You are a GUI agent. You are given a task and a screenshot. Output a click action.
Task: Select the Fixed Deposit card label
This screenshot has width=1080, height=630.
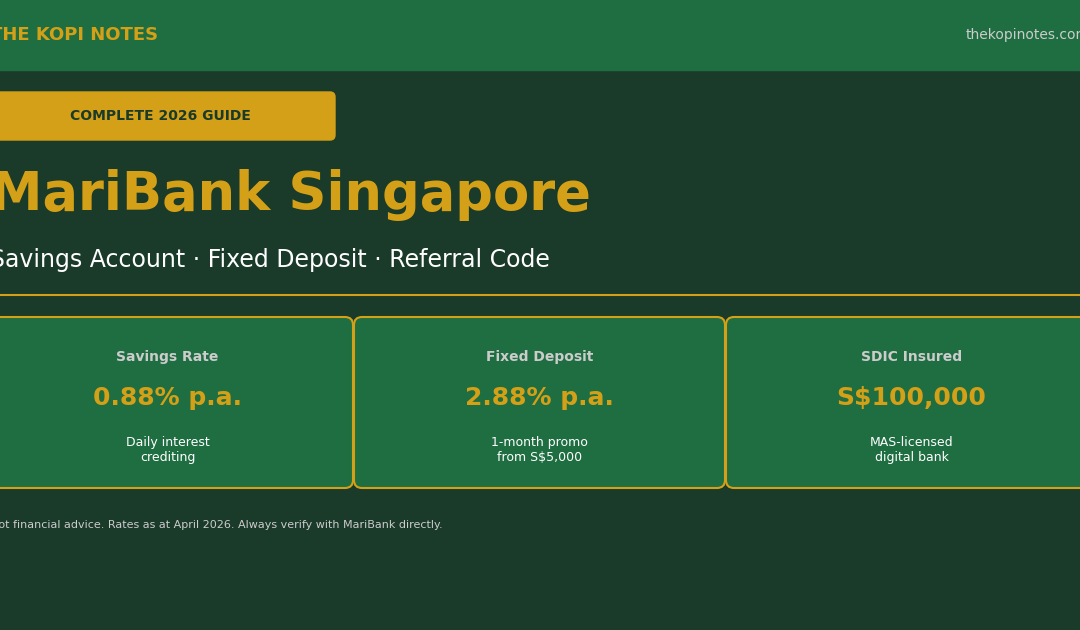coord(539,357)
